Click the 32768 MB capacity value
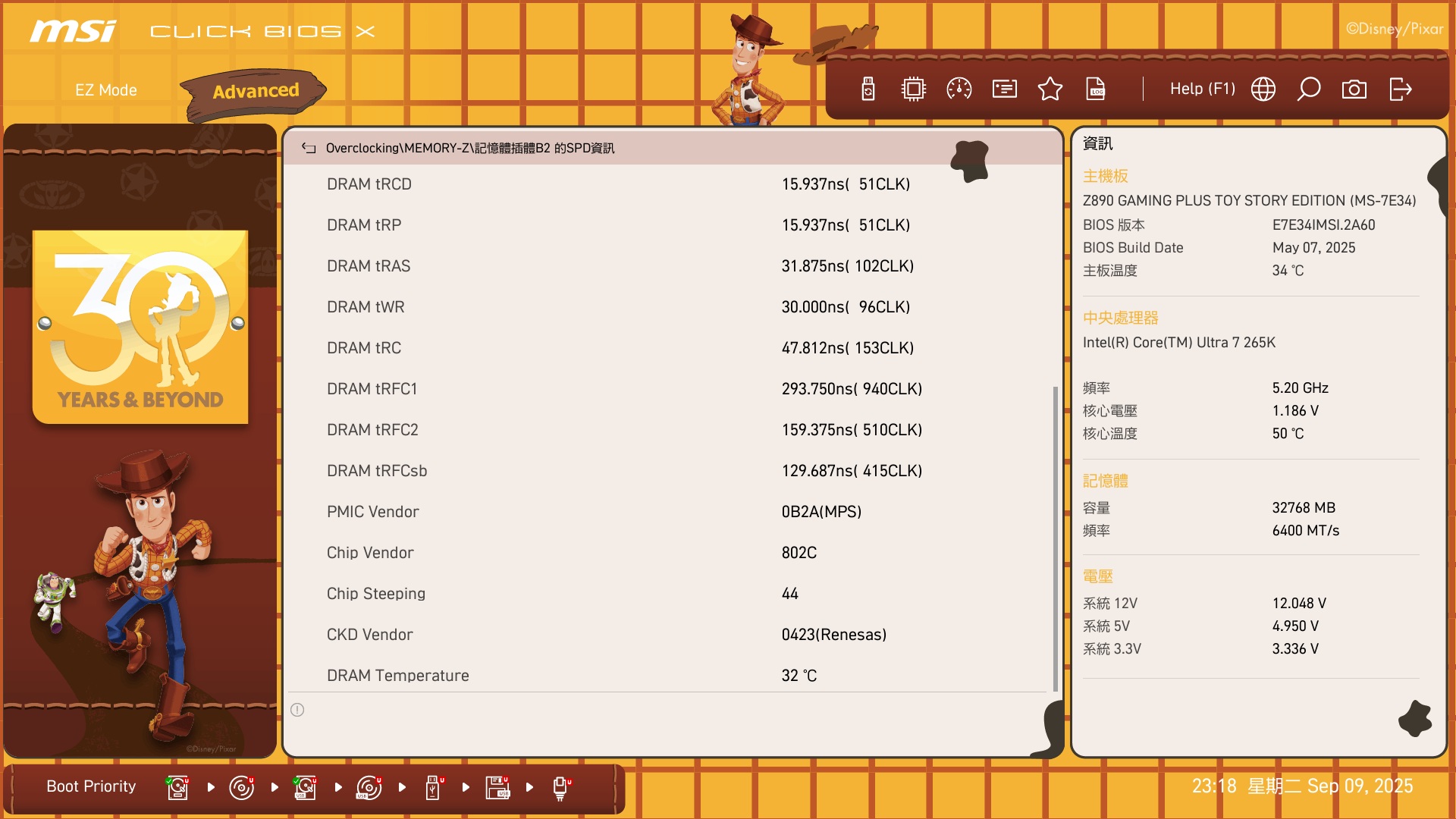This screenshot has width=1456, height=819. tap(1304, 508)
